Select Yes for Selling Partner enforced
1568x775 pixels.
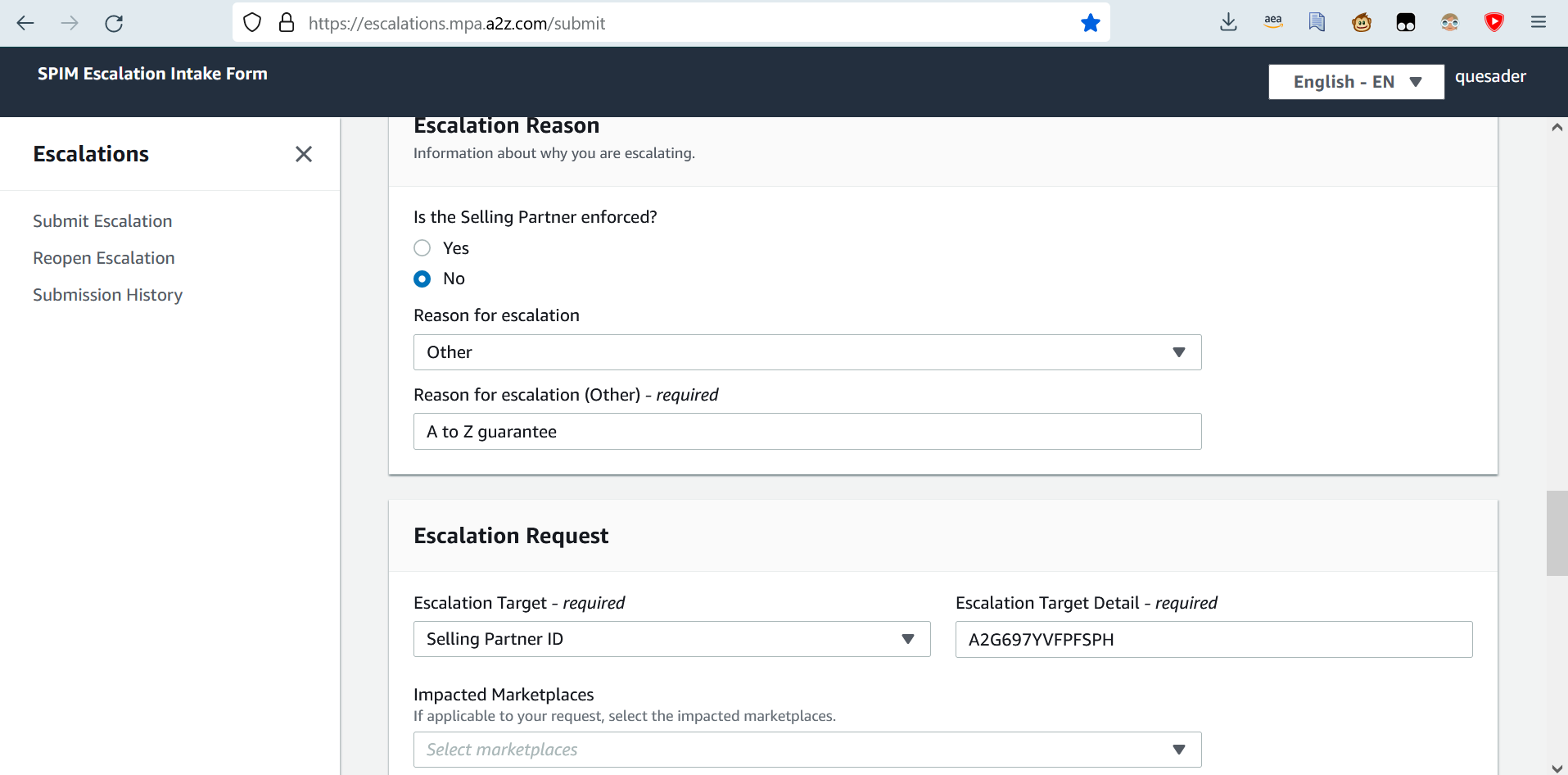click(x=423, y=248)
